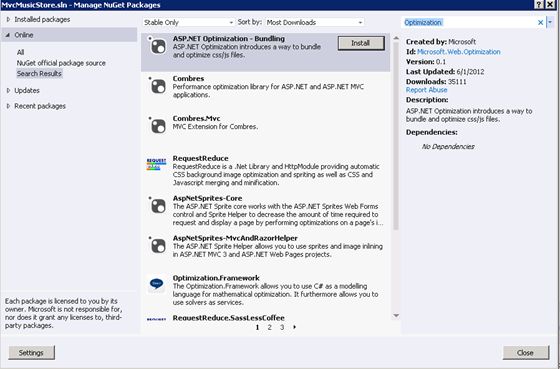Viewport: 560px width, 369px height.
Task: Open the Sort by Most Downloads dropdown
Action: (314, 22)
